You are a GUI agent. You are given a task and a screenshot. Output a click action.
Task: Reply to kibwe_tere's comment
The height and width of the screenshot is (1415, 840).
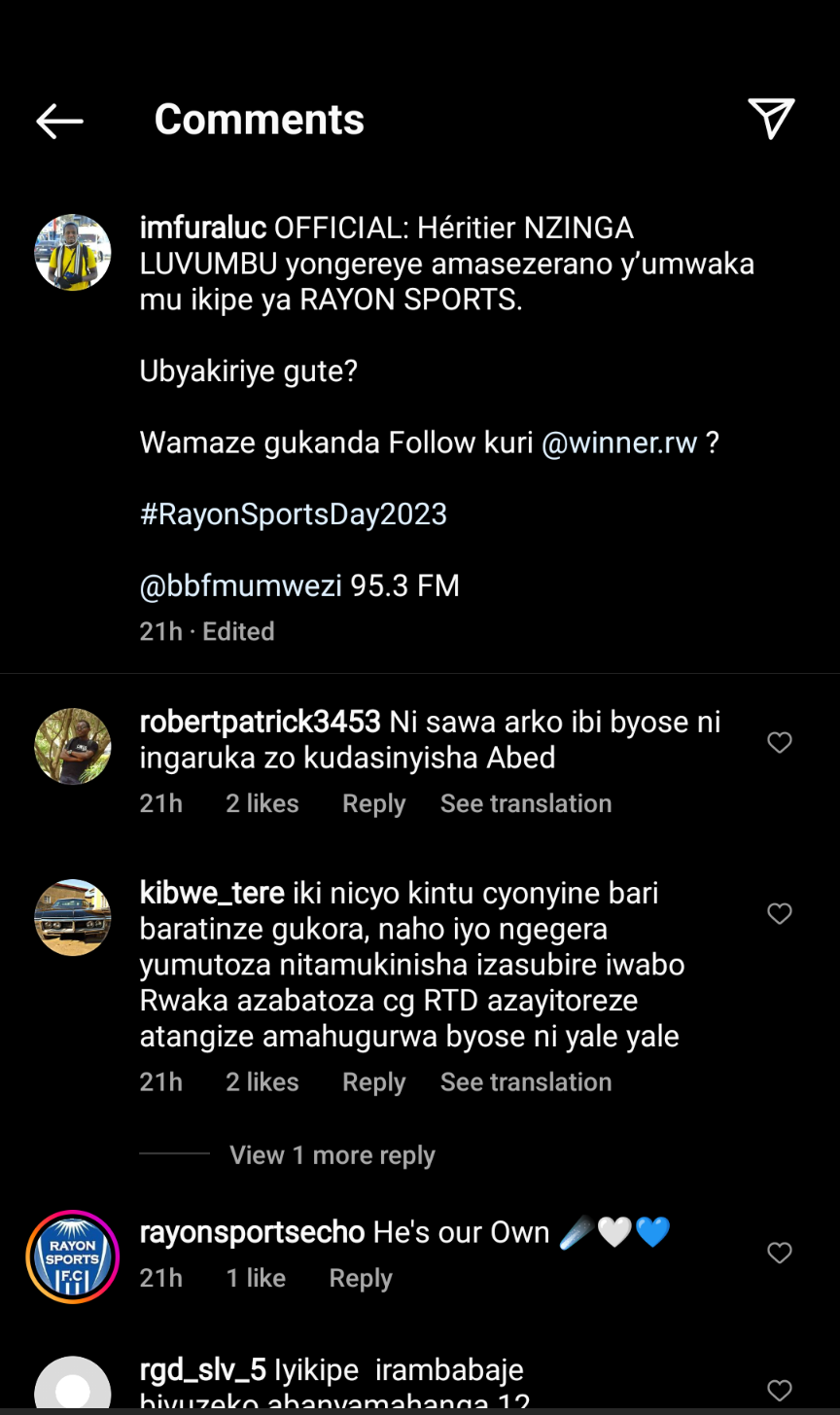coord(373,1082)
